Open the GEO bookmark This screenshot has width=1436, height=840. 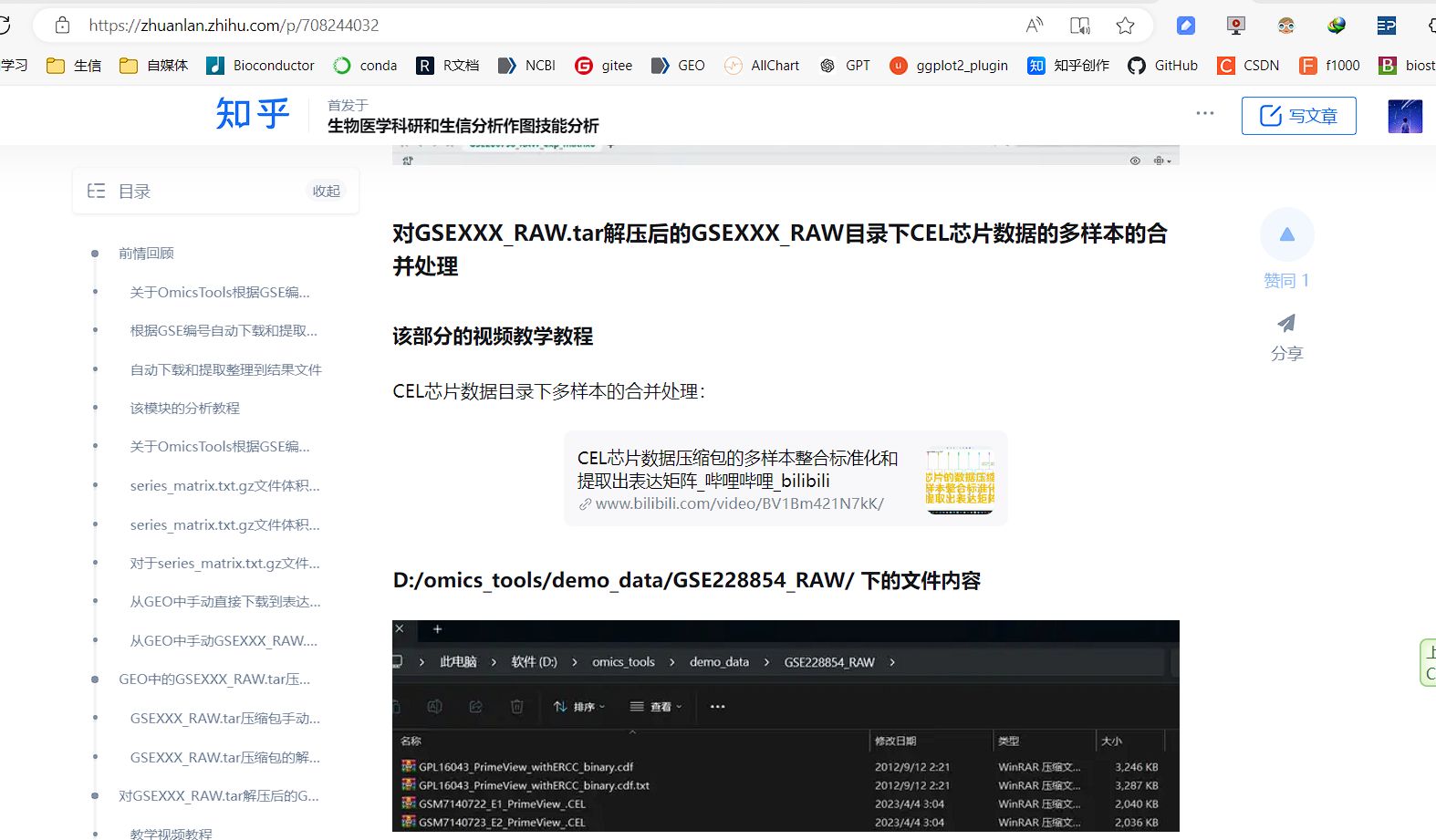[678, 66]
